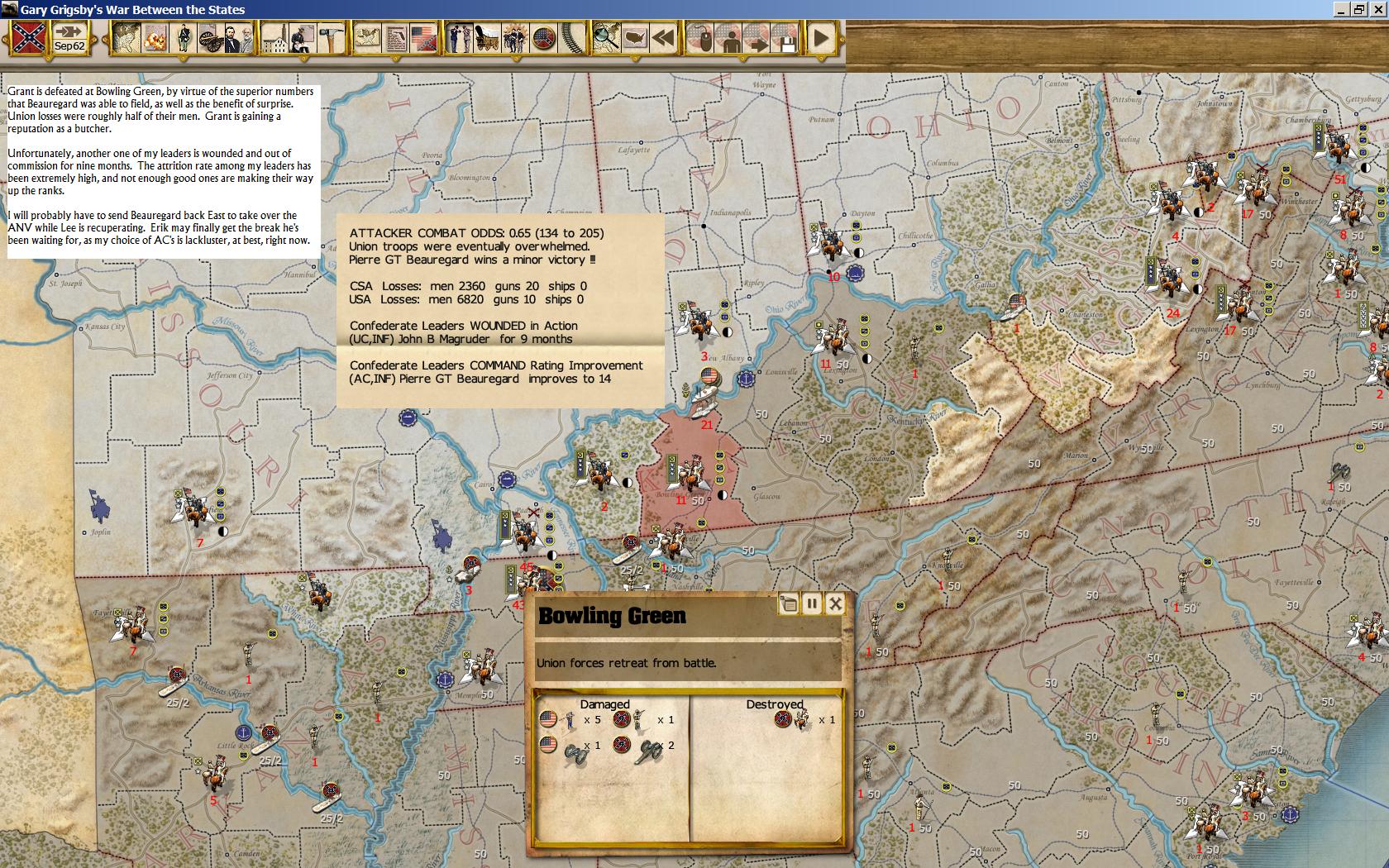This screenshot has width=1389, height=868.
Task: Click the double left arrow rewind icon
Action: [x=662, y=38]
